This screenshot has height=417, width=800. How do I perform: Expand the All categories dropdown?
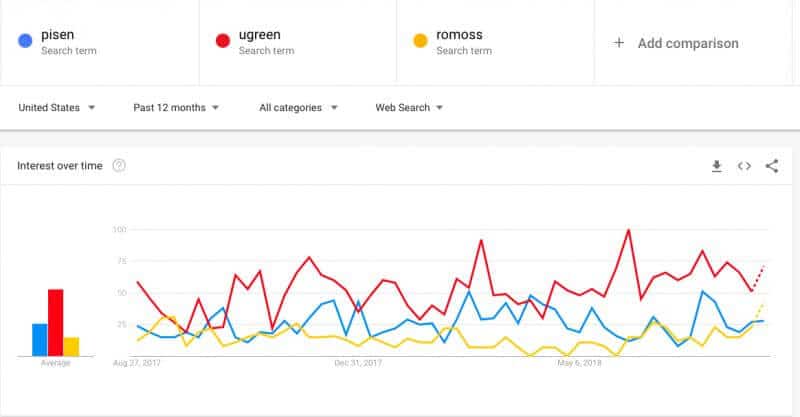tap(298, 108)
